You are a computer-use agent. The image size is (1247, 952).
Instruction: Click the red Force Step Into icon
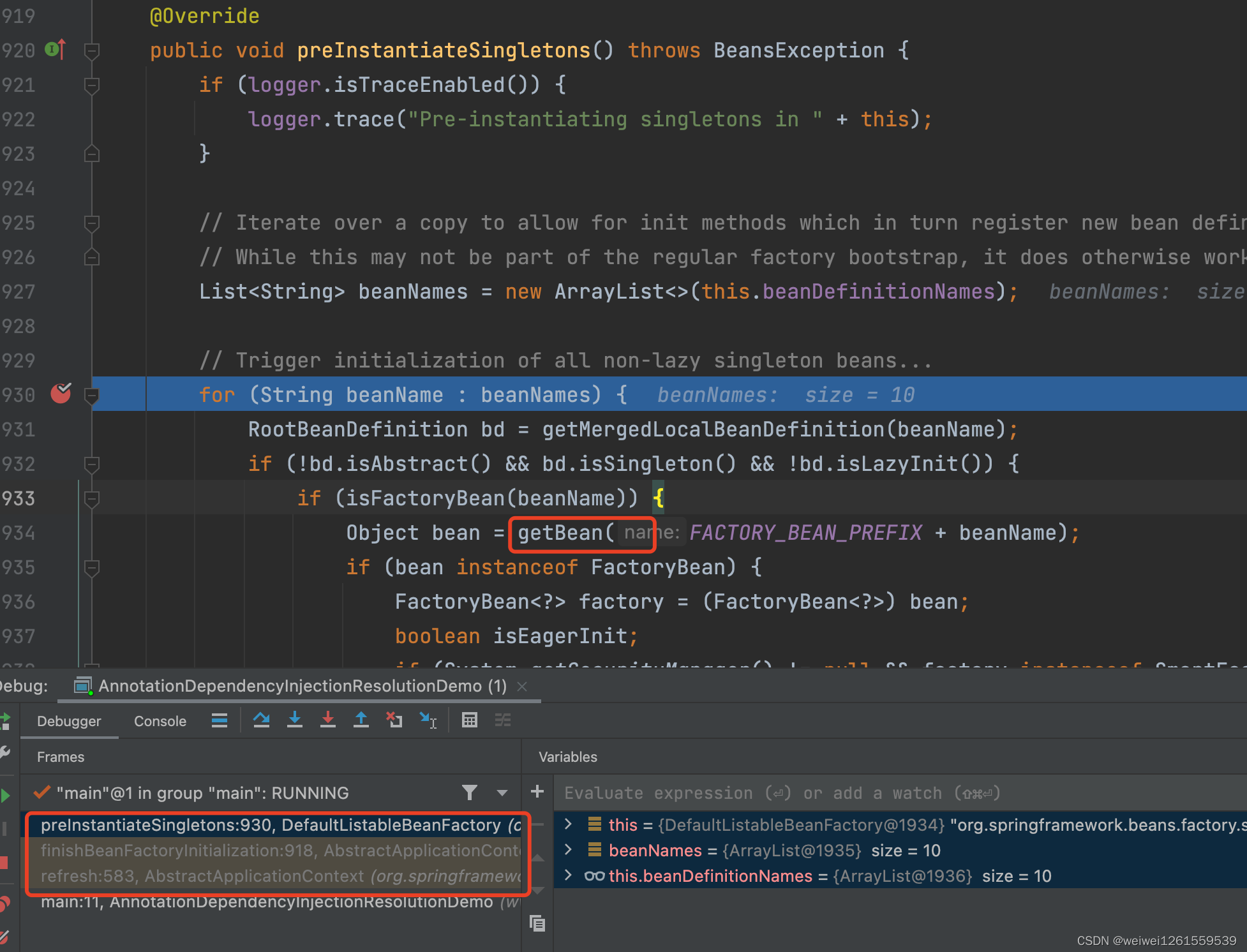(x=327, y=720)
